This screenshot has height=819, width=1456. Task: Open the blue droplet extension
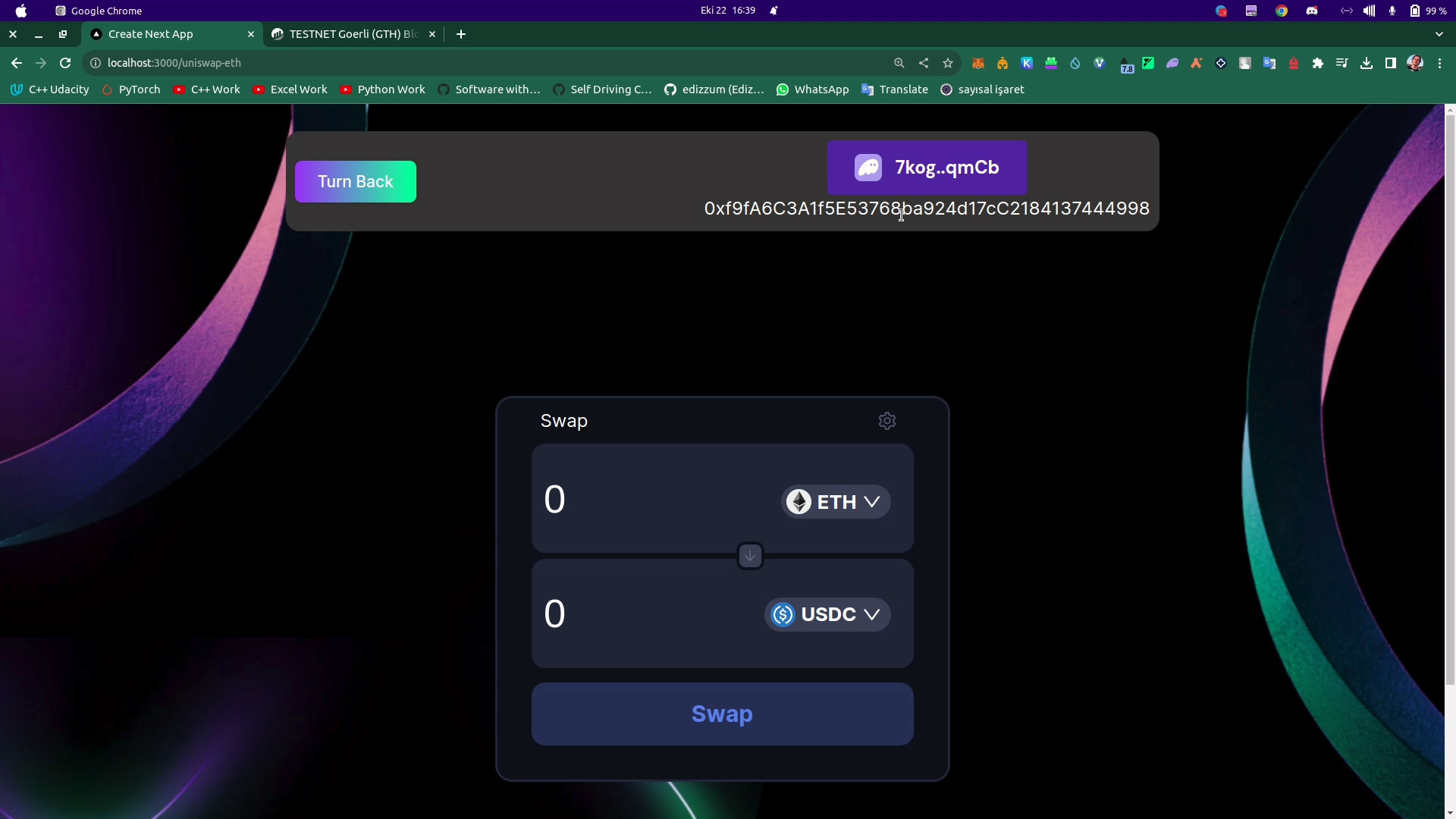(1075, 64)
